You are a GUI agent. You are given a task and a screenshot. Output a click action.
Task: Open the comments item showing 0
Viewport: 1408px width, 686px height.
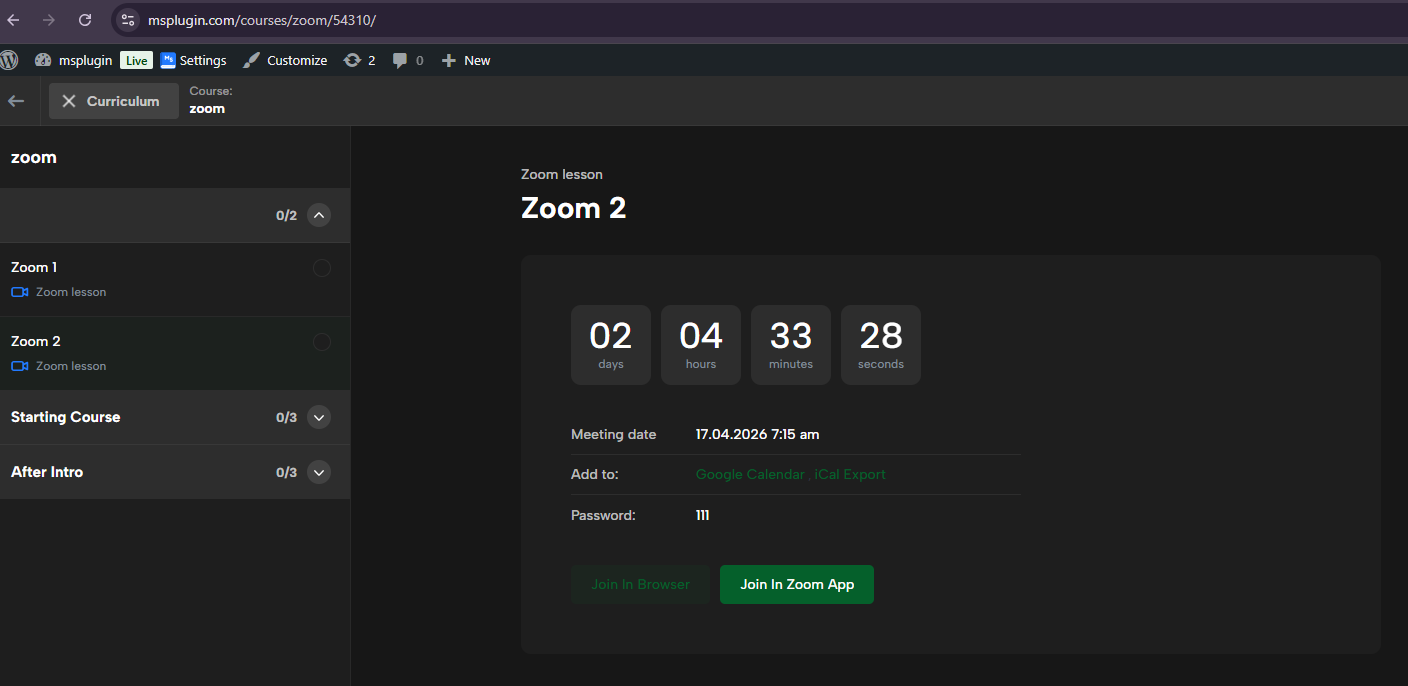[x=408, y=60]
